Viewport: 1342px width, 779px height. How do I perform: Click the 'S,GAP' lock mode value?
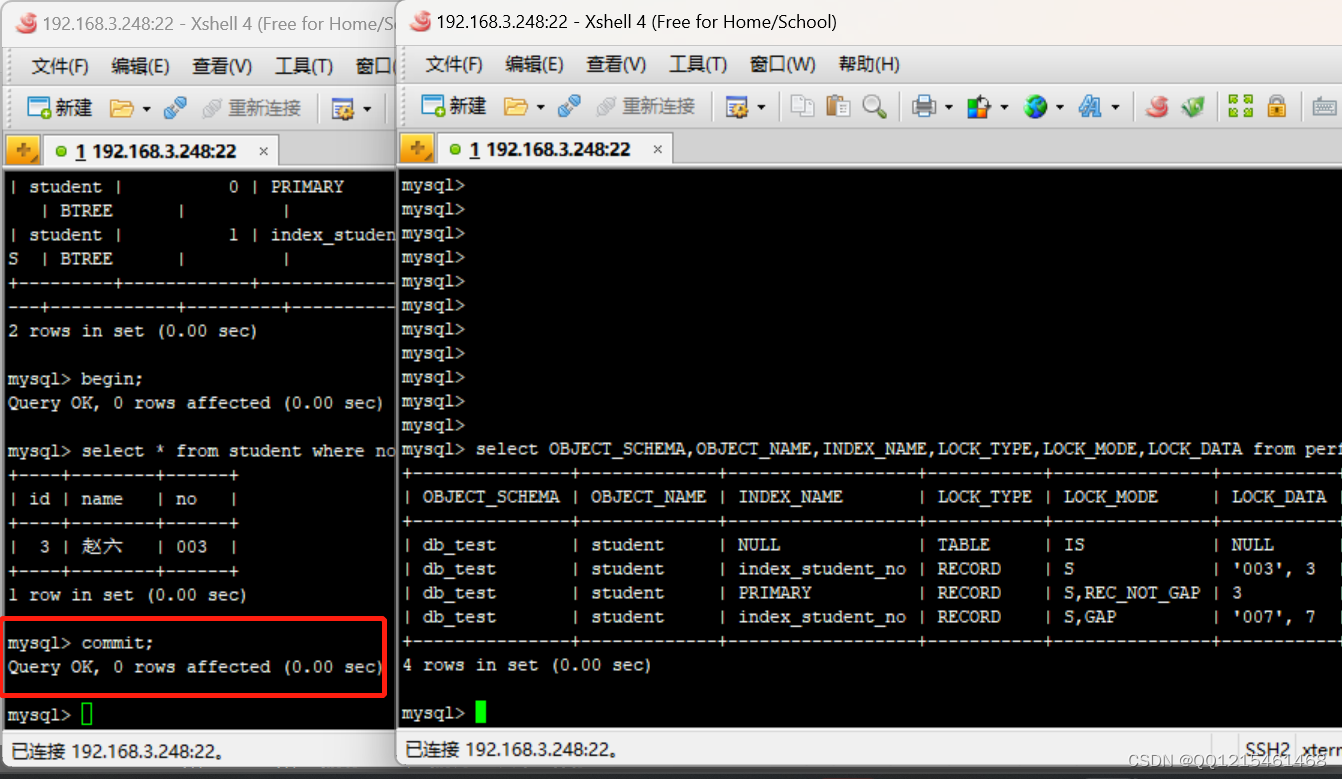click(1090, 617)
